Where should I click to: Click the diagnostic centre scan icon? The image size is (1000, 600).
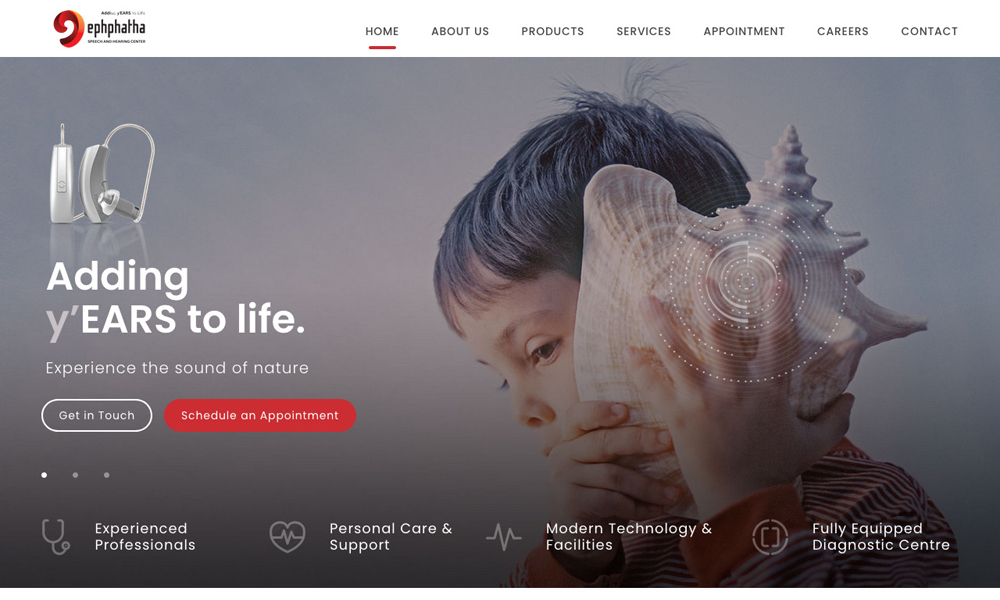pos(770,537)
